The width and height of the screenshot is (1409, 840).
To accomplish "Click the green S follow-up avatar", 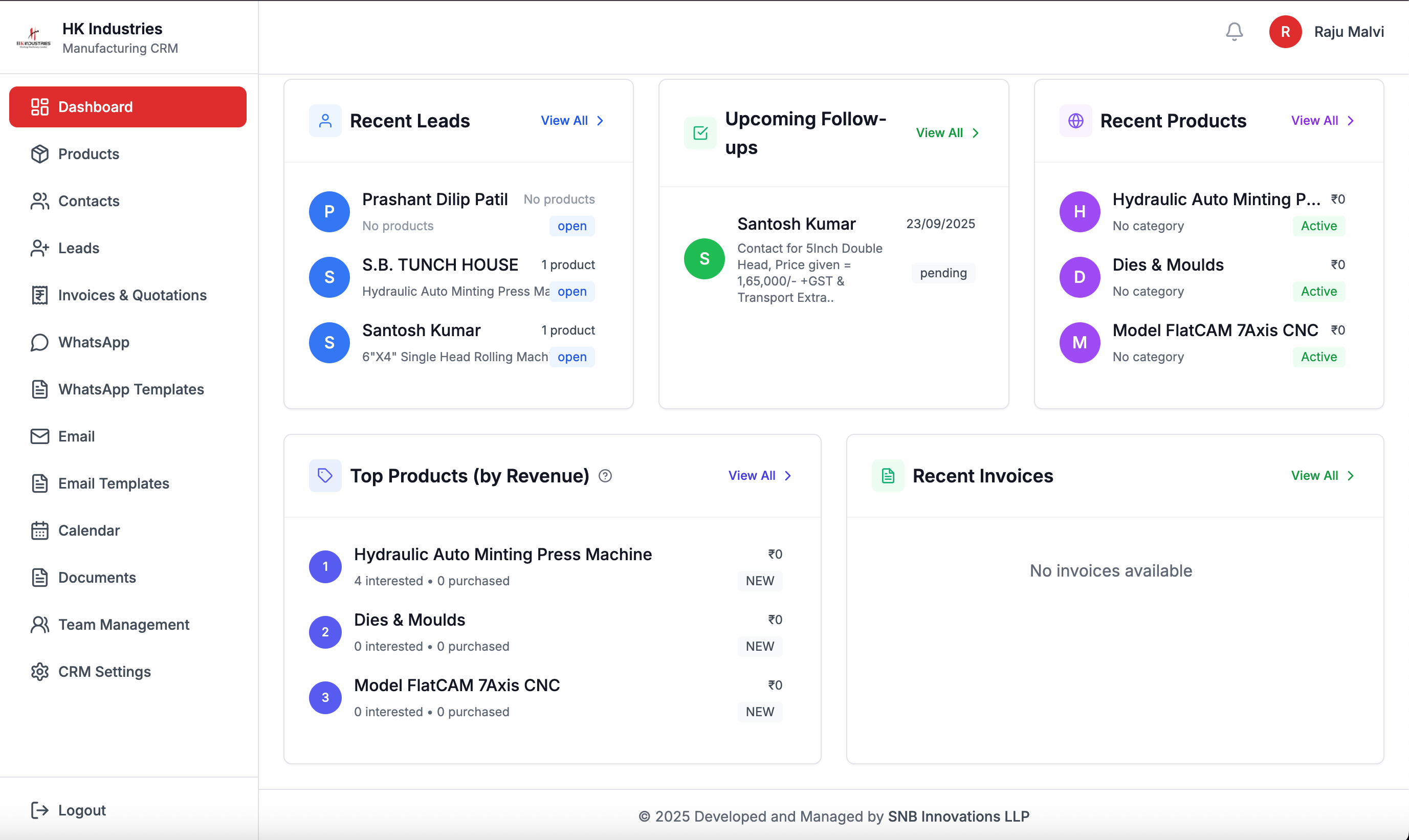I will click(704, 259).
